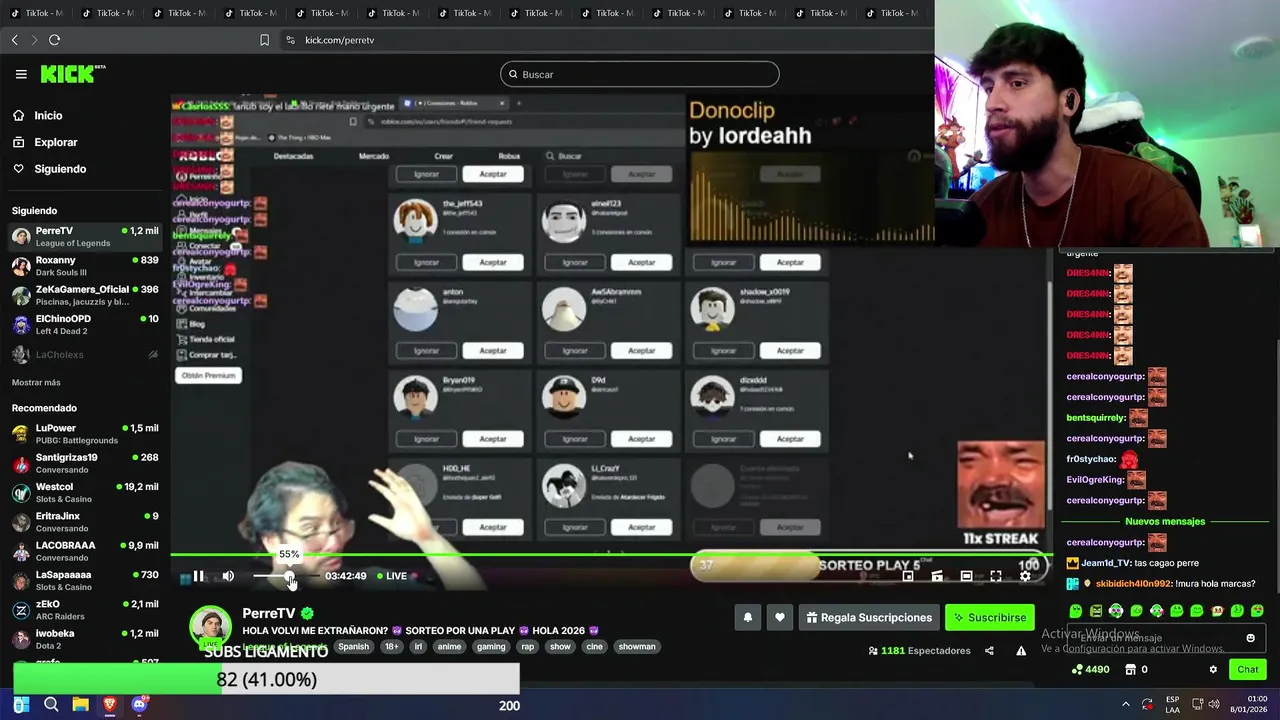Screen dimensions: 1280x720
Task: Open the Windows Start button
Action: [x=21, y=705]
